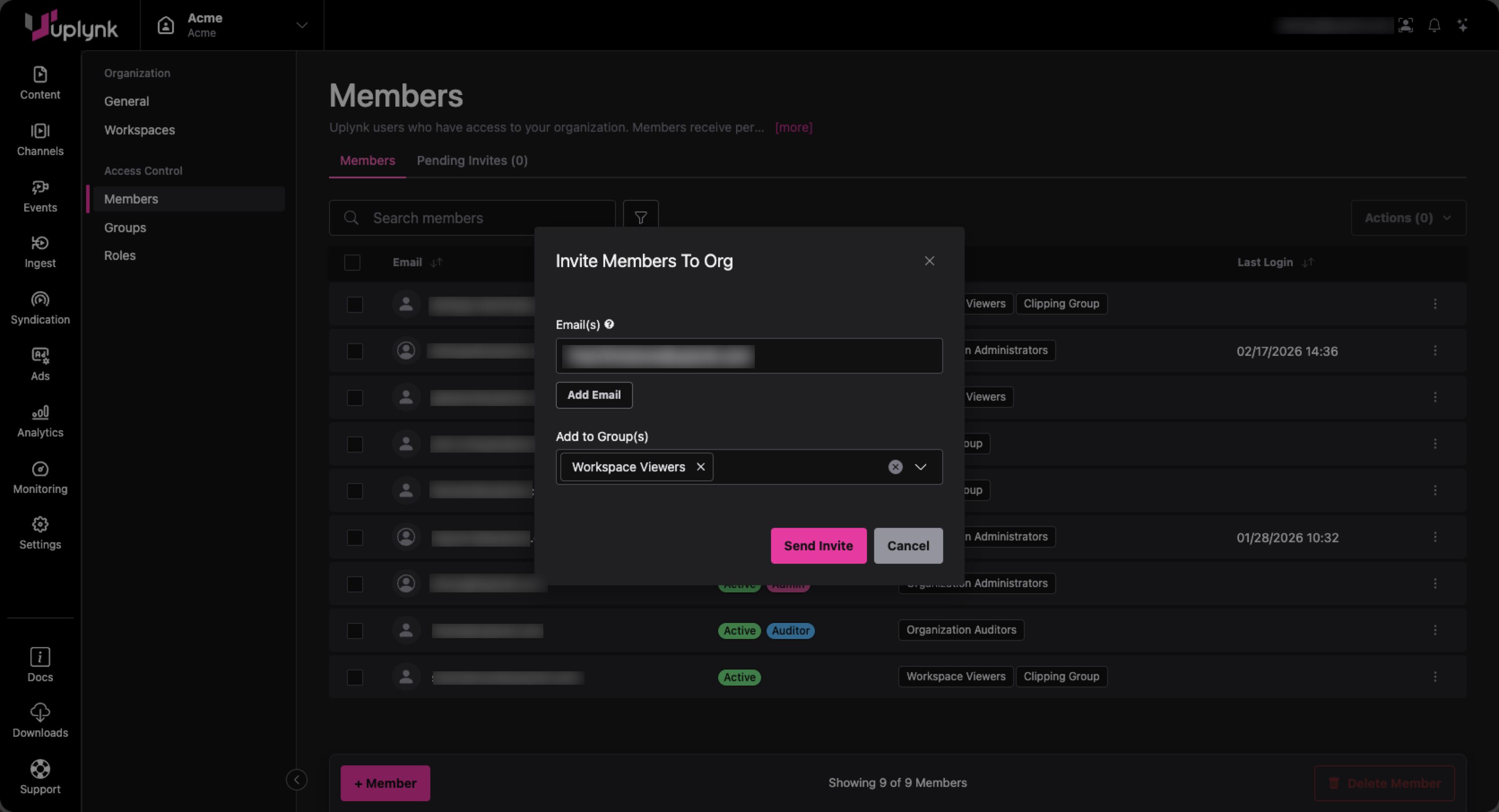Click the Send Invite button

(x=818, y=545)
